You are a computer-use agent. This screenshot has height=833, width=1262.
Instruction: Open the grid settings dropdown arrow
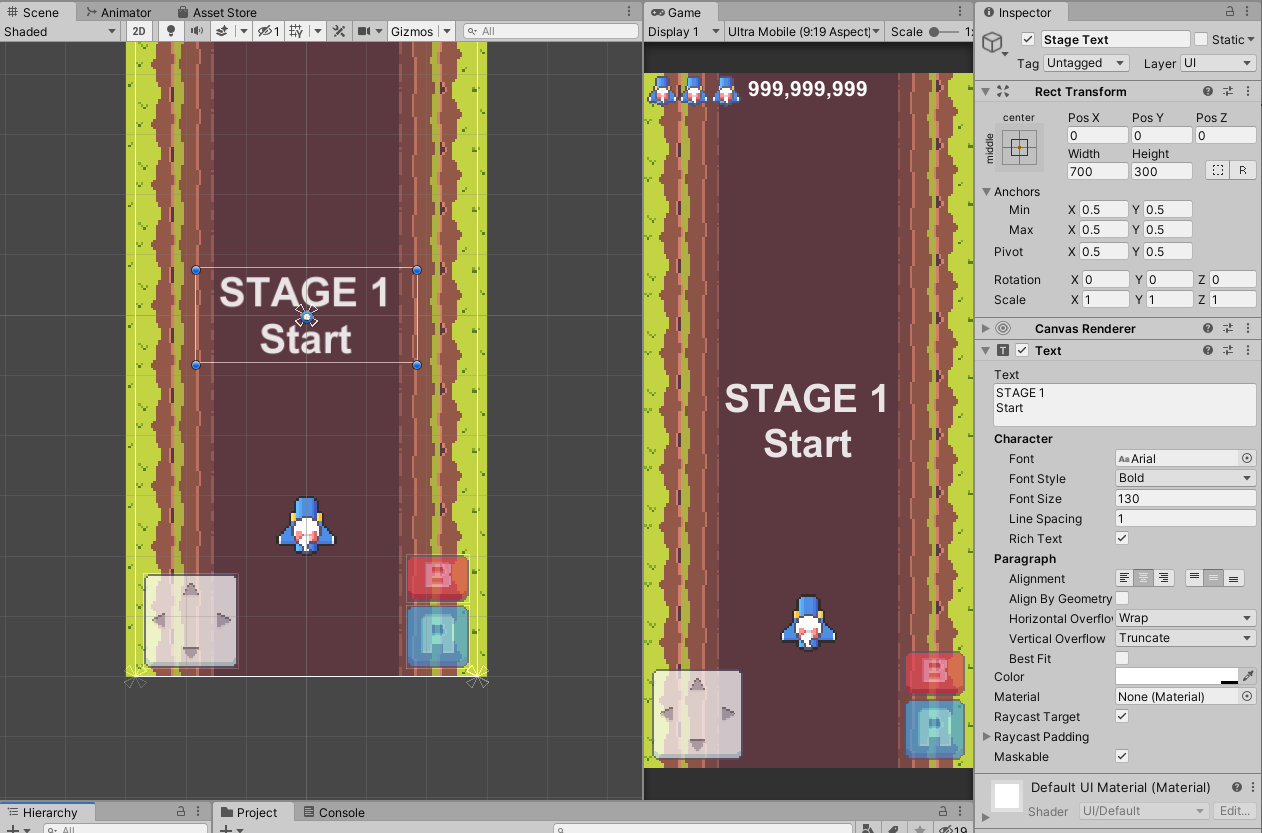pyautogui.click(x=318, y=31)
